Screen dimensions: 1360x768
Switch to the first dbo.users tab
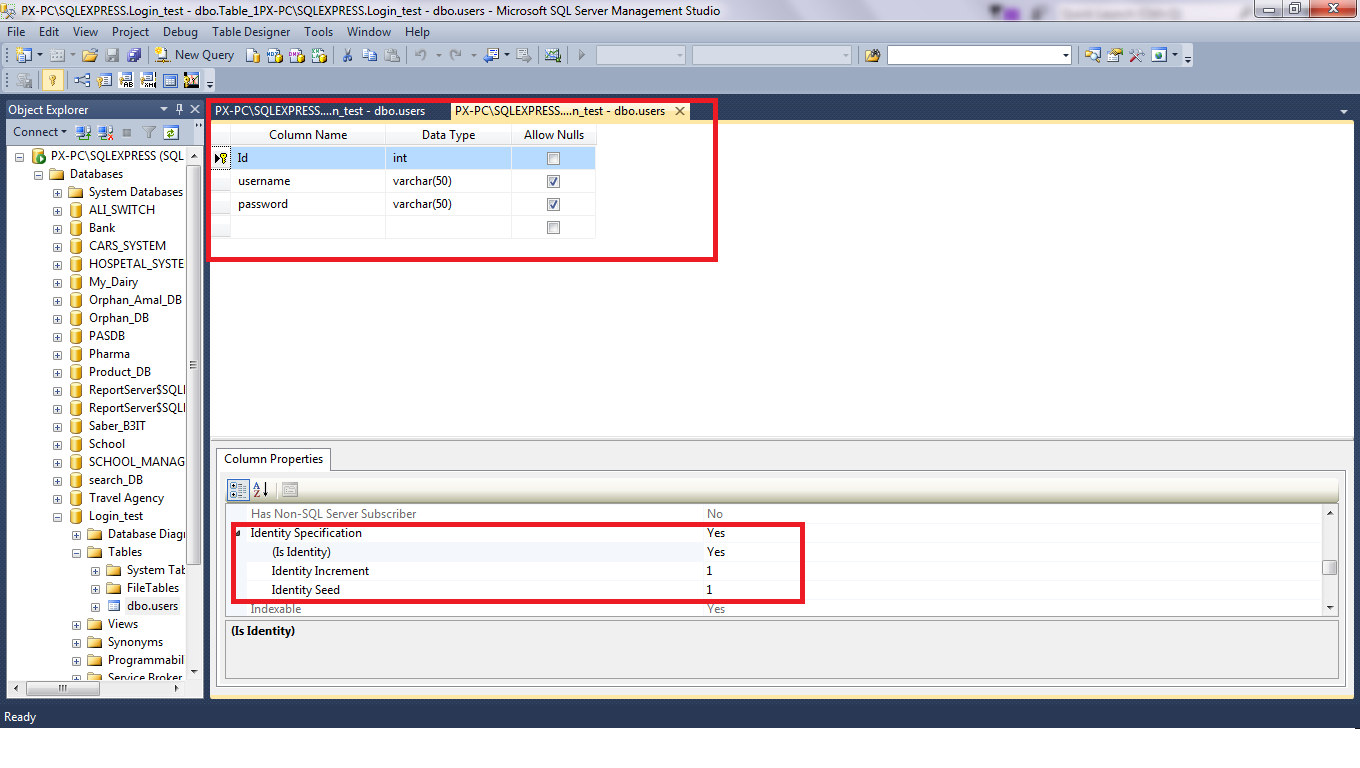(x=320, y=111)
